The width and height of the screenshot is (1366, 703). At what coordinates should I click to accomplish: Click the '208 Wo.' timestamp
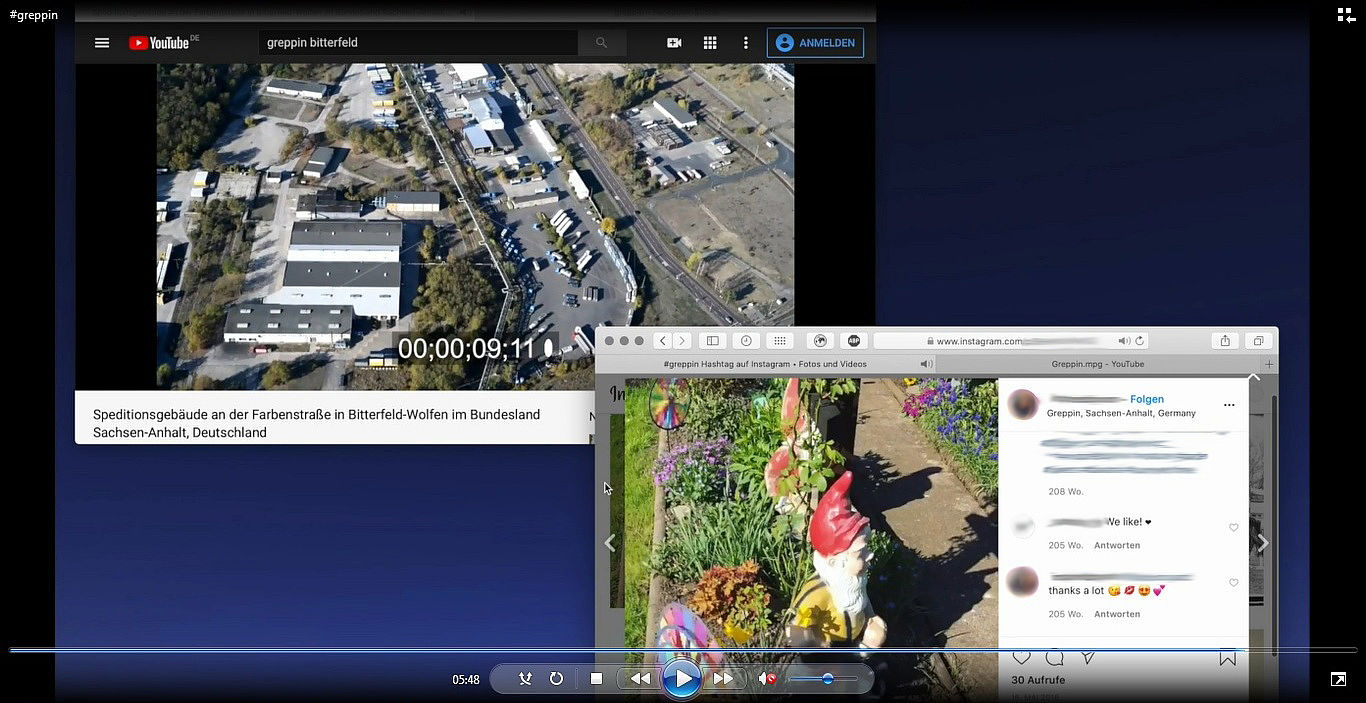pos(1066,492)
